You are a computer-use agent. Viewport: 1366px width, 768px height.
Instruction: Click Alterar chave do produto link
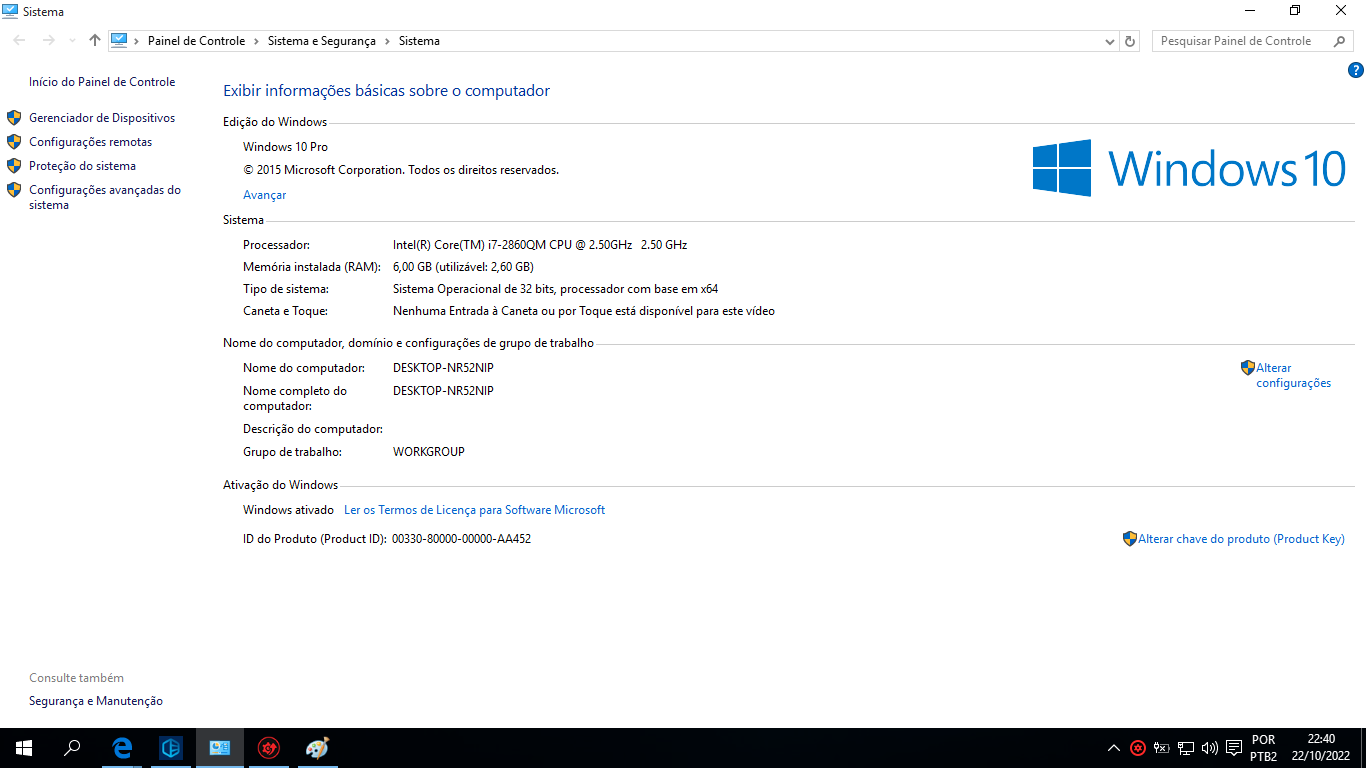1241,539
